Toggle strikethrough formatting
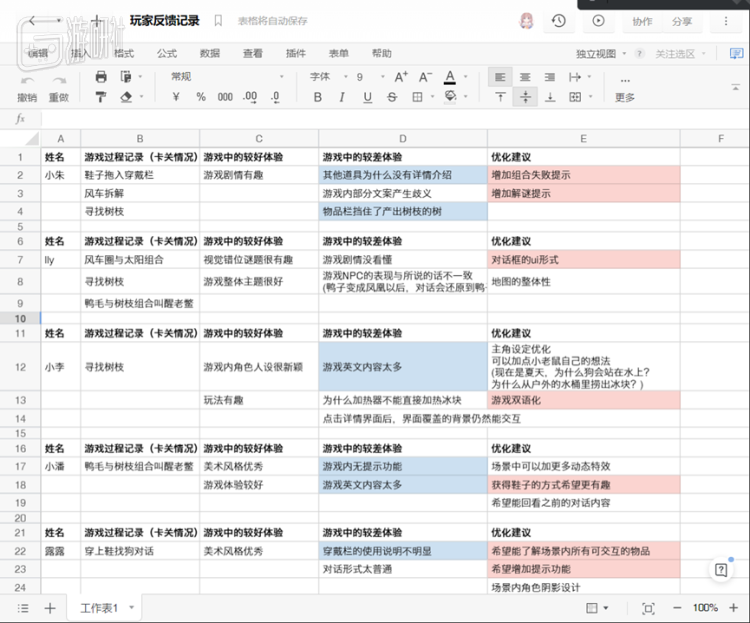Image resolution: width=750 pixels, height=623 pixels. 392,97
